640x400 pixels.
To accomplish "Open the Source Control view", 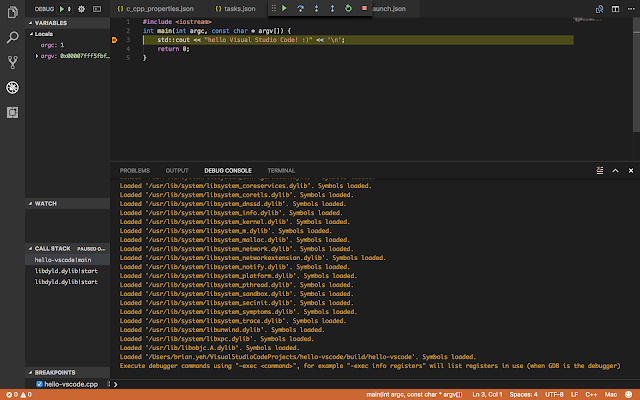I will (12, 62).
